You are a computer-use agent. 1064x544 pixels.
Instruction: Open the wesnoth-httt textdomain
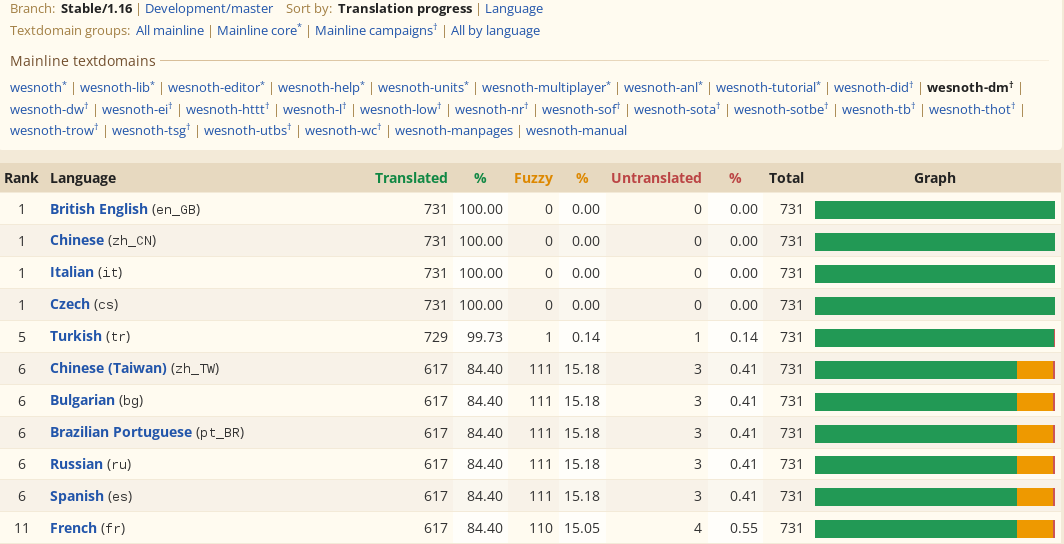[228, 109]
